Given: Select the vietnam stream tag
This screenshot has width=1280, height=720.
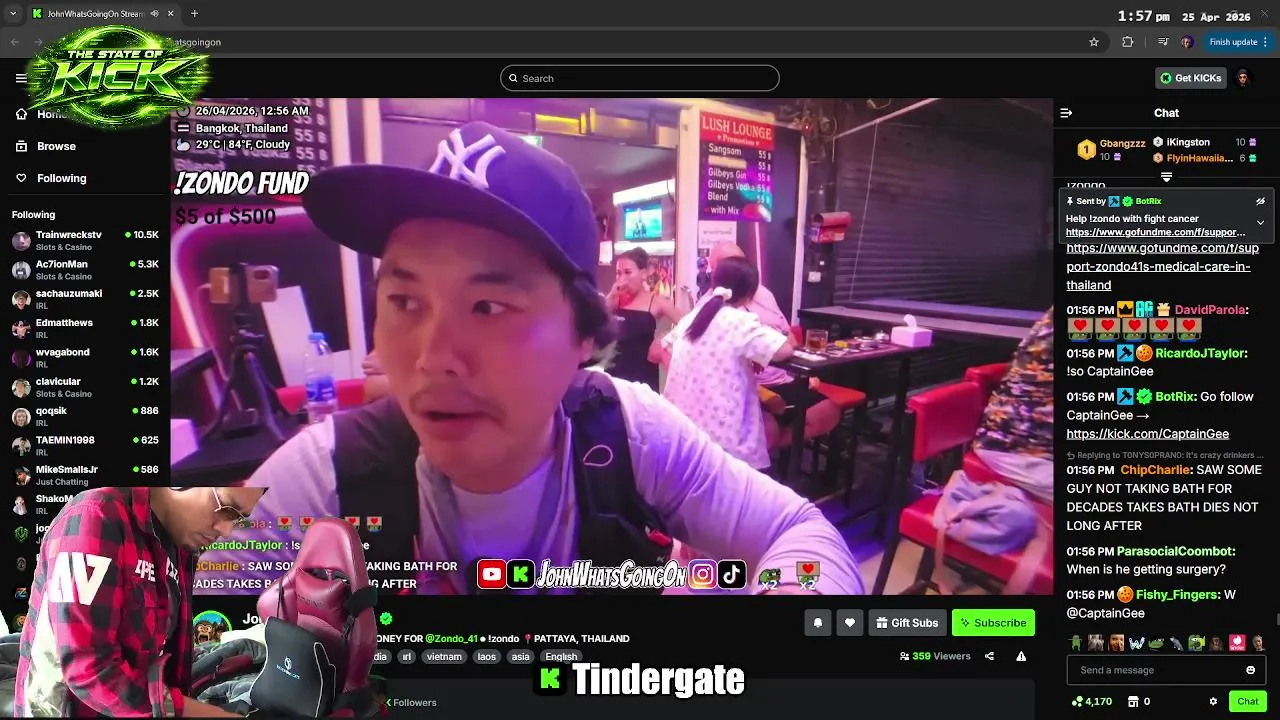Looking at the screenshot, I should [443, 657].
